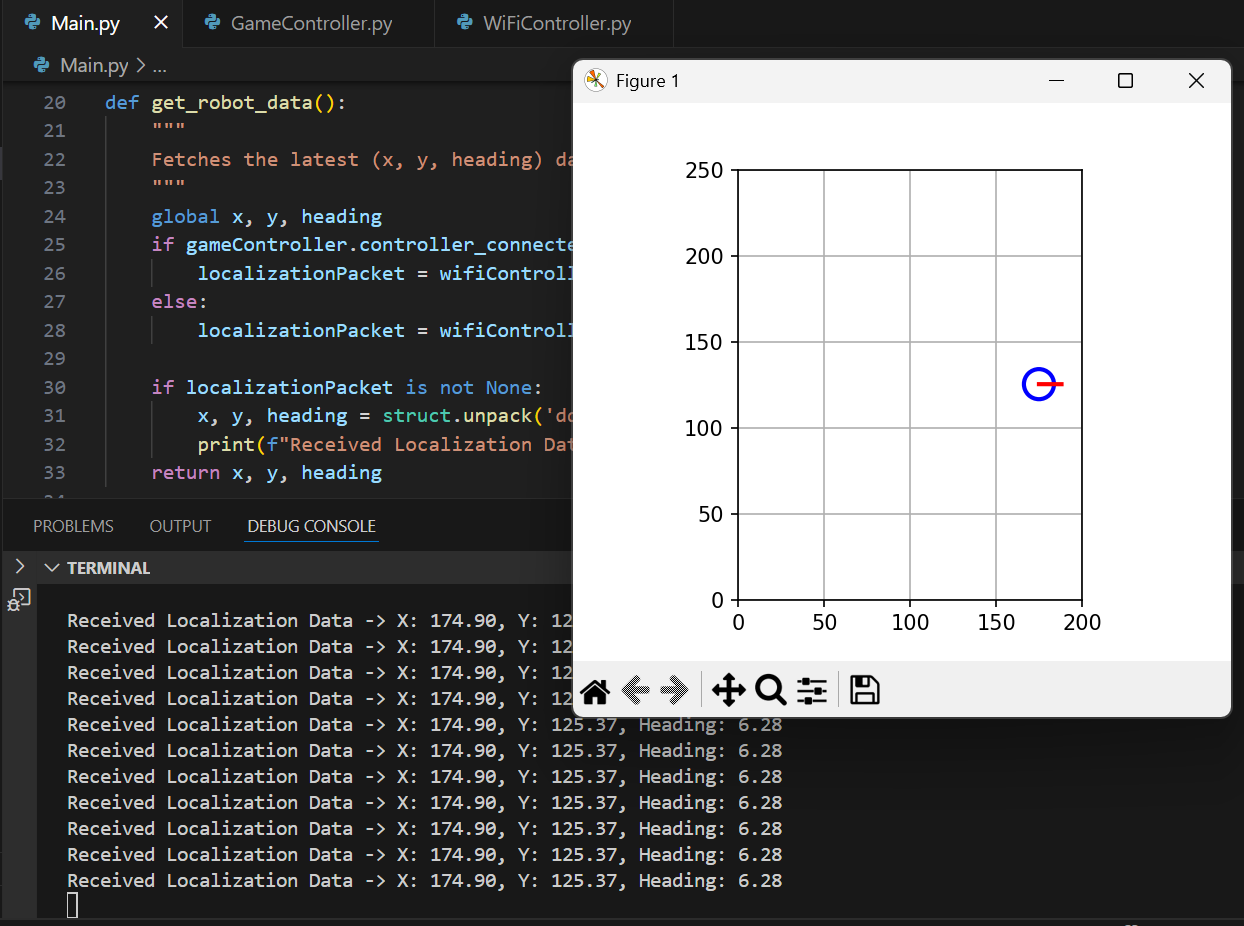Maximize the Figure 1 window

tap(1125, 81)
